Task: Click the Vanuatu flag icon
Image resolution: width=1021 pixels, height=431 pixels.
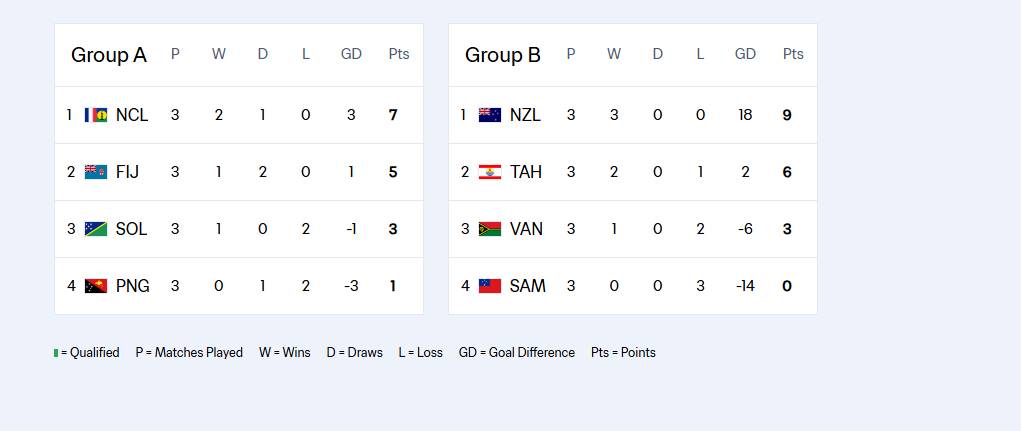Action: (490, 229)
